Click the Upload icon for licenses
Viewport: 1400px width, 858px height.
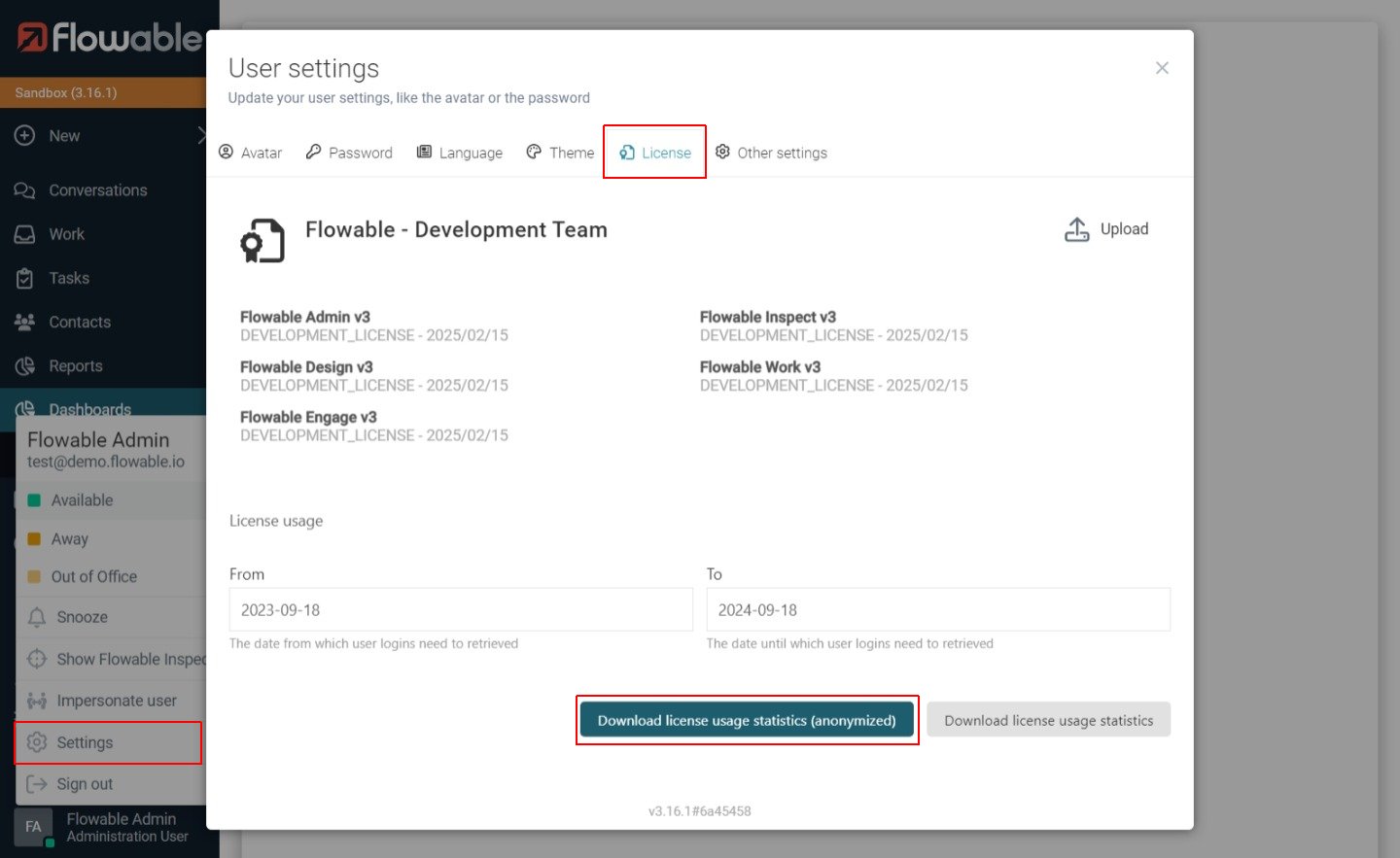click(x=1076, y=229)
